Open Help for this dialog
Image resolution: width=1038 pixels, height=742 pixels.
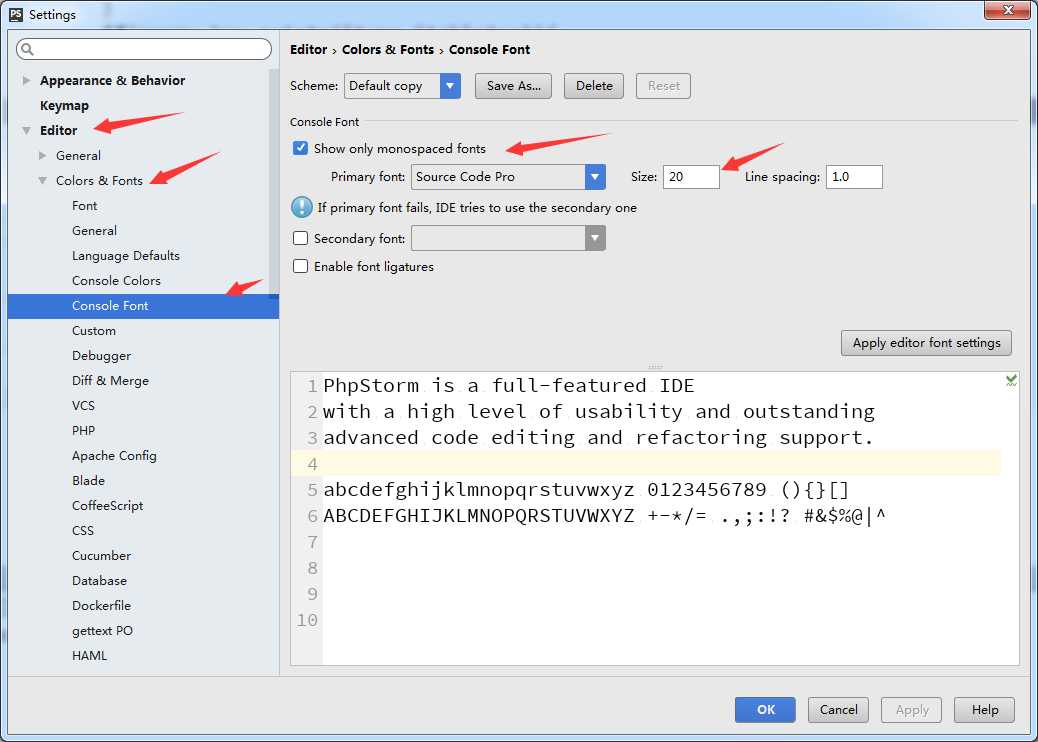coord(984,710)
